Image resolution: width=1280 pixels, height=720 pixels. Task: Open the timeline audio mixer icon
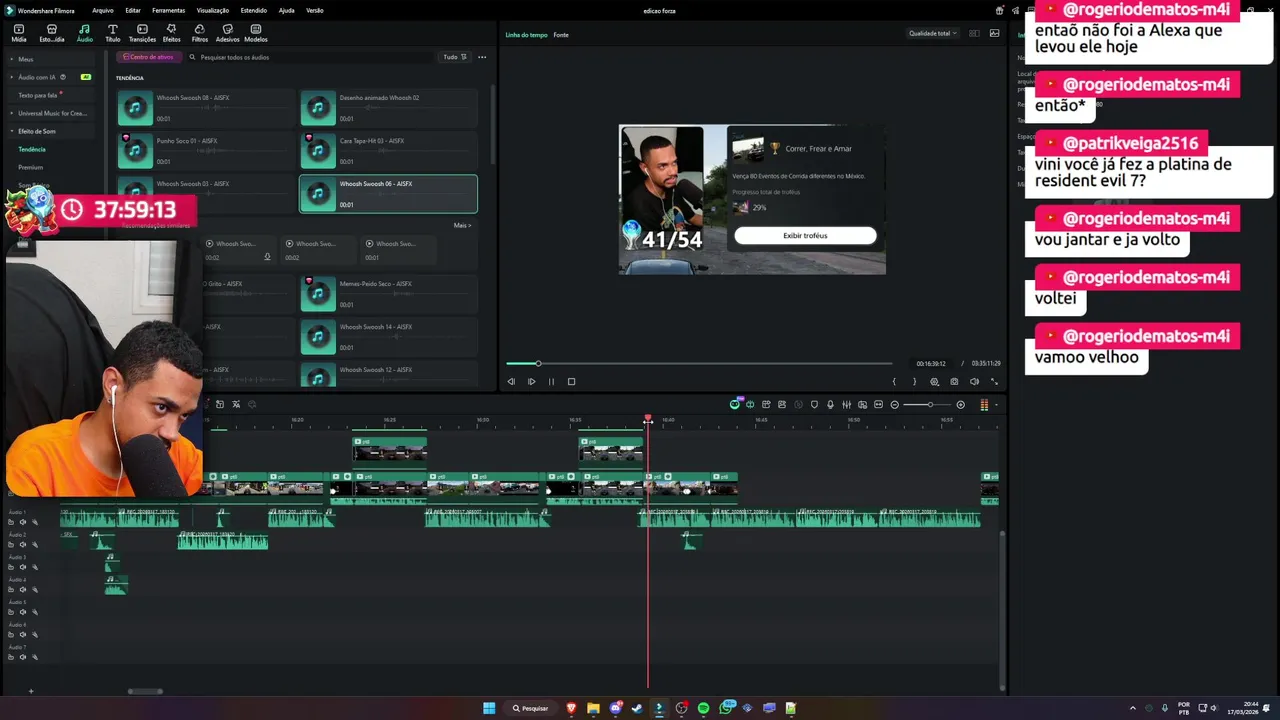[846, 404]
